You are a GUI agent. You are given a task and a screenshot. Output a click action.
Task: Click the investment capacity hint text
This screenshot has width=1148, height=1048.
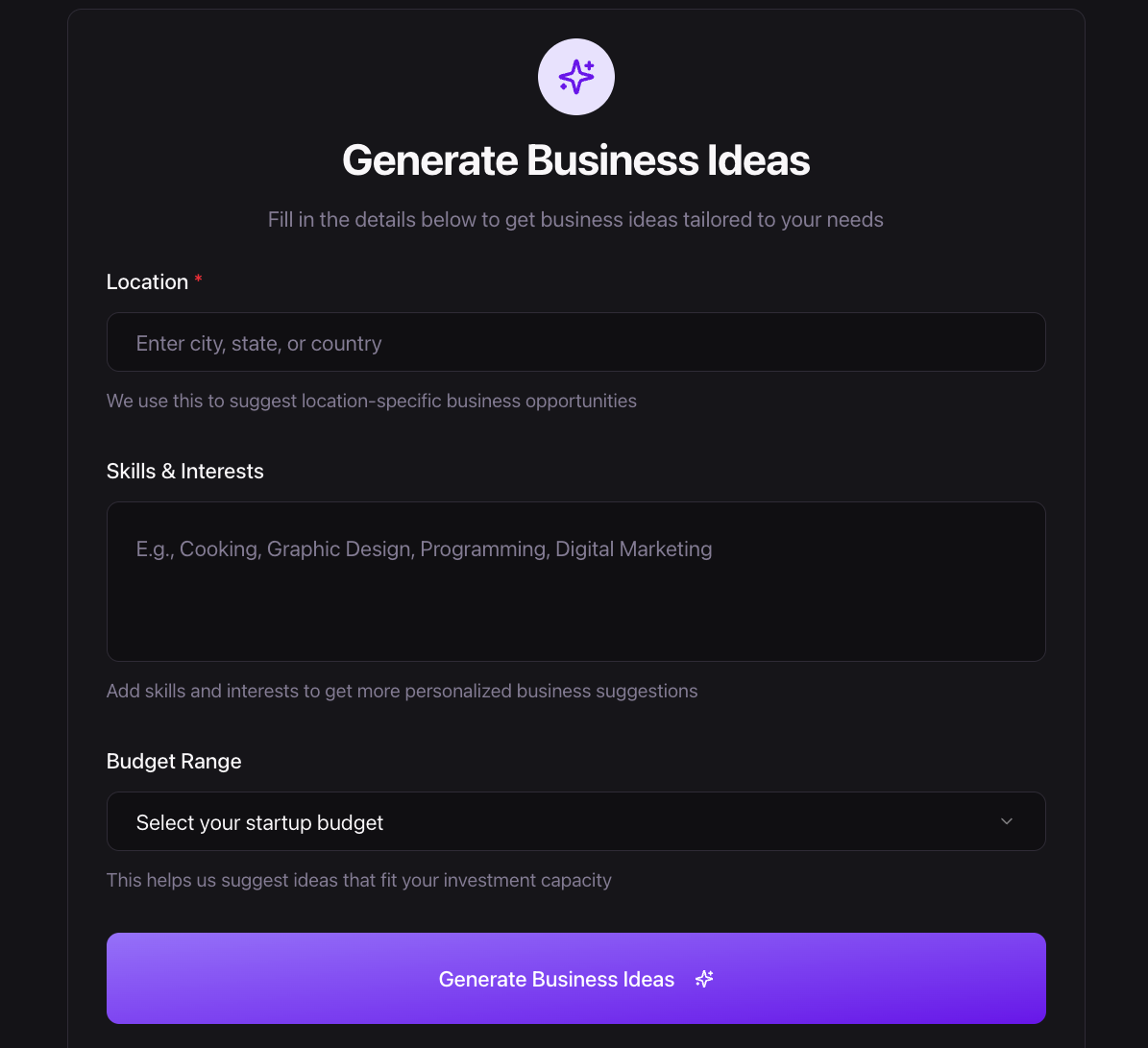[x=358, y=880]
